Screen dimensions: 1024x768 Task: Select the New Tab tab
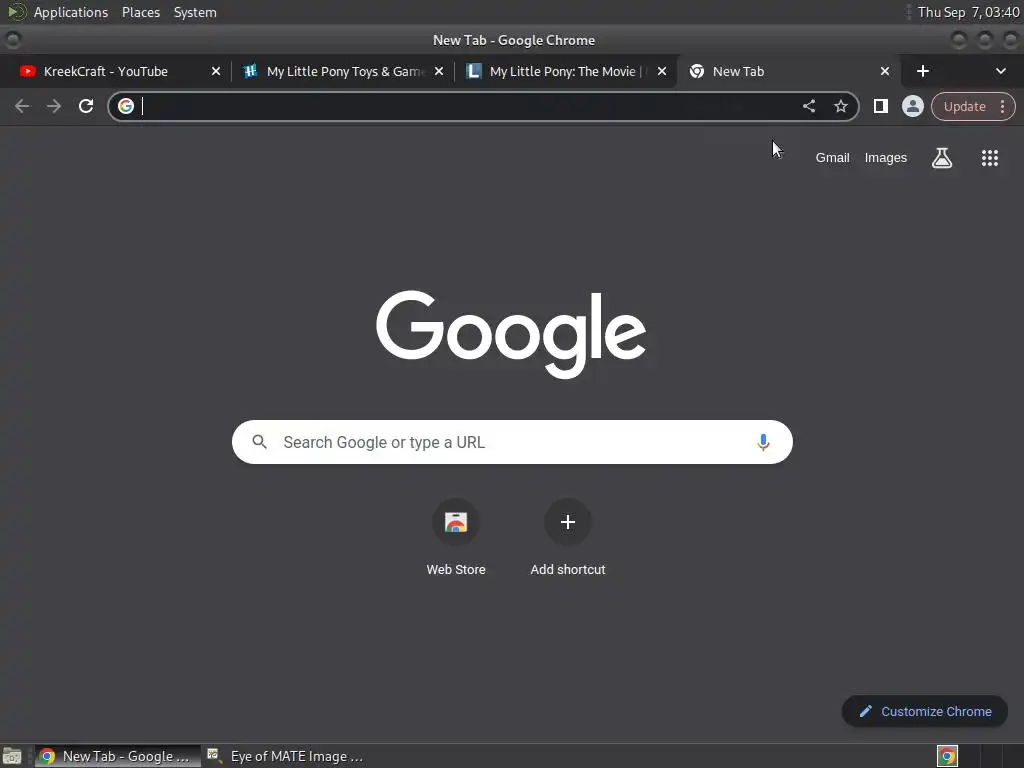(789, 71)
